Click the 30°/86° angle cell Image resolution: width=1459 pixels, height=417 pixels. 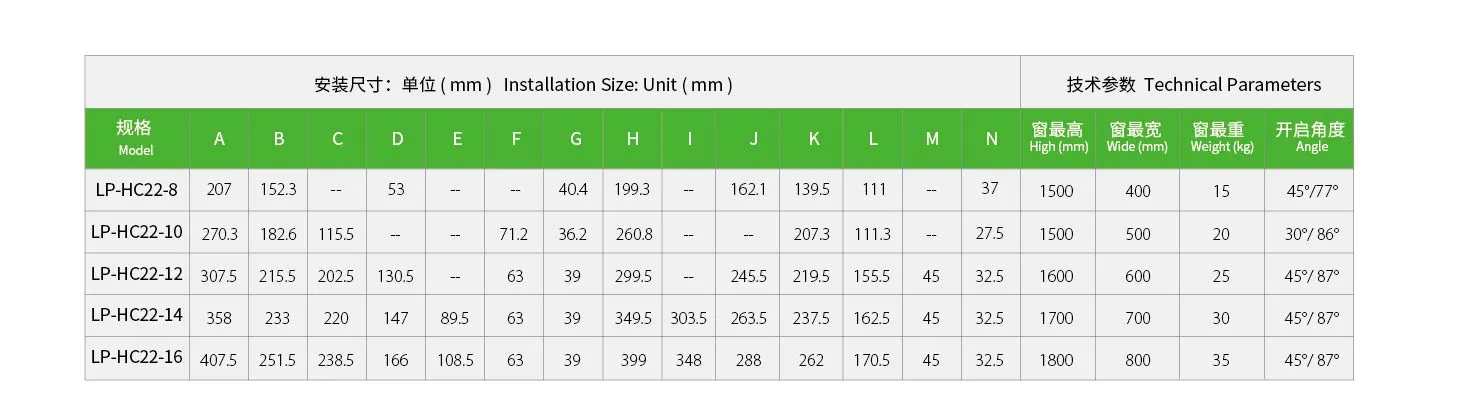[x=1313, y=234]
